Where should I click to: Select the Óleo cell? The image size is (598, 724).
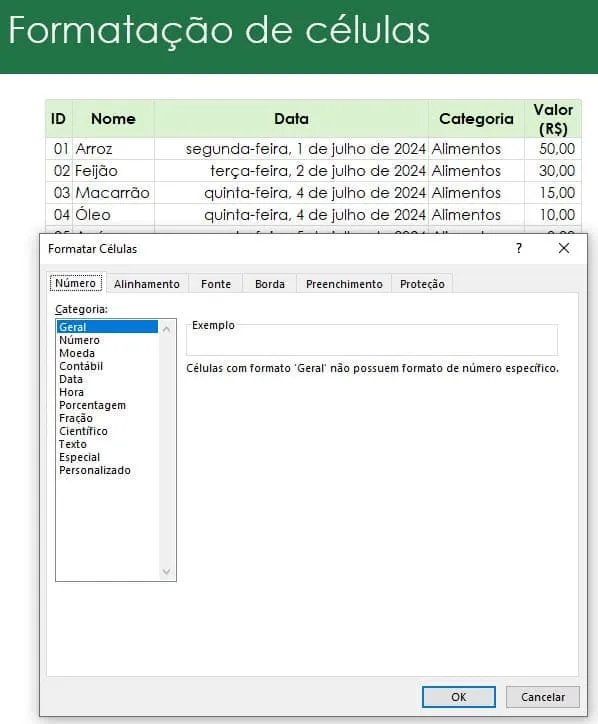(113, 215)
